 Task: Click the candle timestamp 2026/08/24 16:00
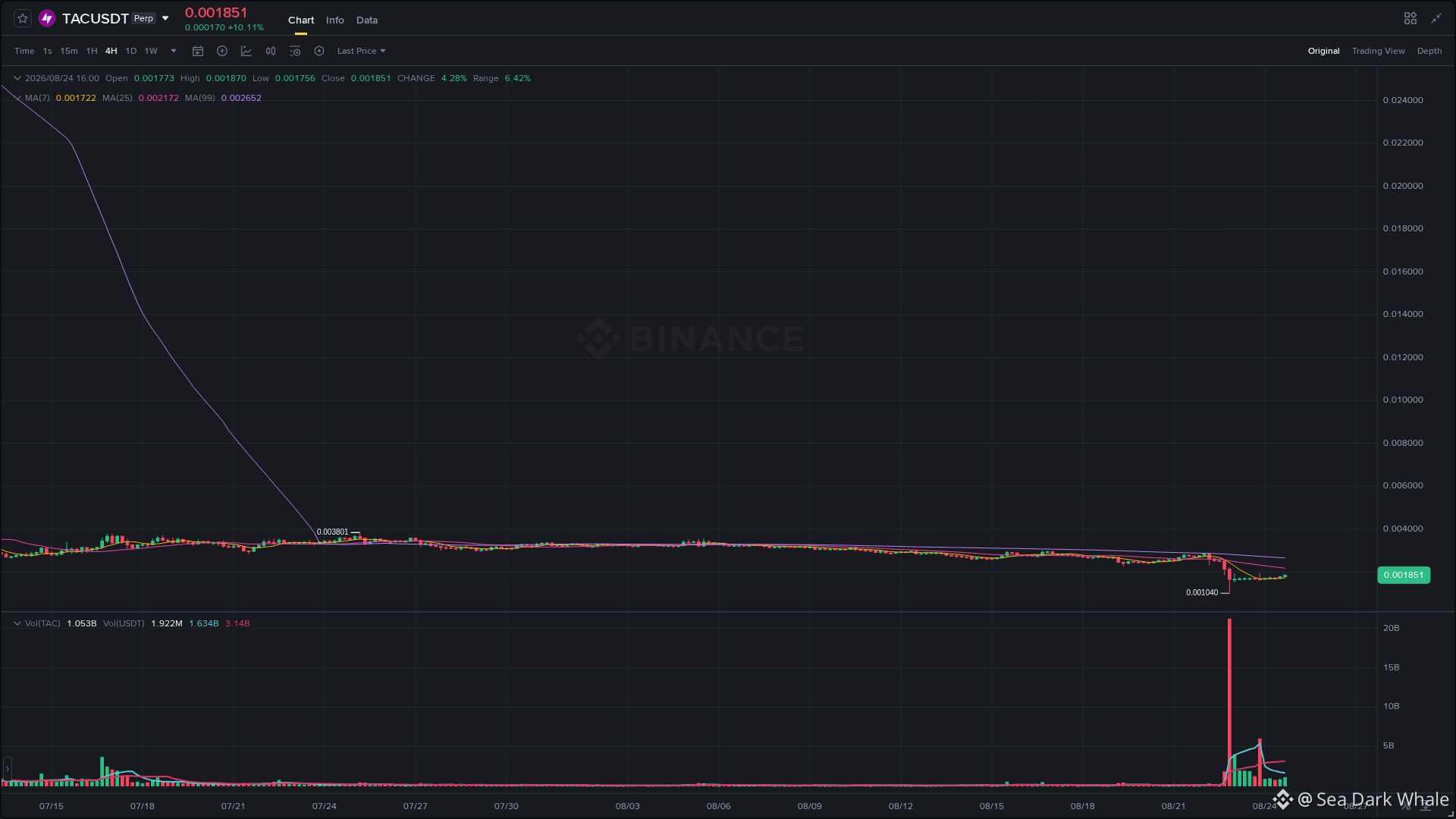pos(62,78)
